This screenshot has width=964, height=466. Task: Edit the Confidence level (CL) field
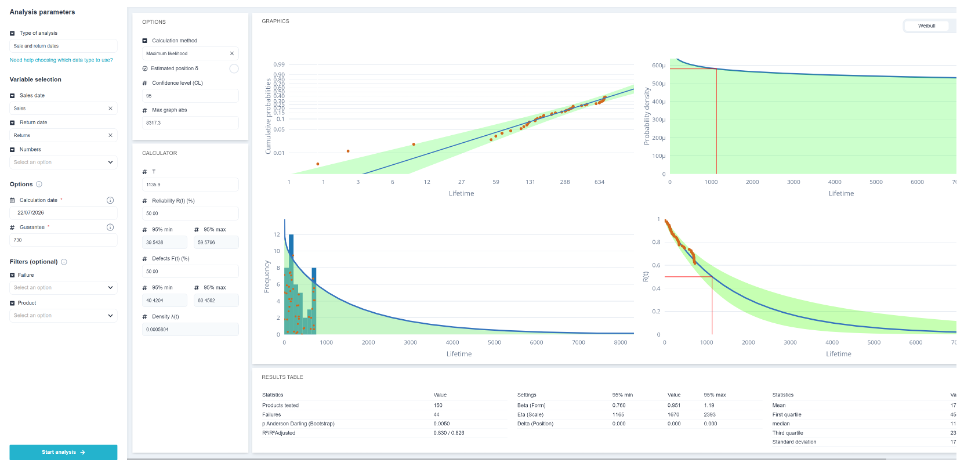click(x=190, y=97)
